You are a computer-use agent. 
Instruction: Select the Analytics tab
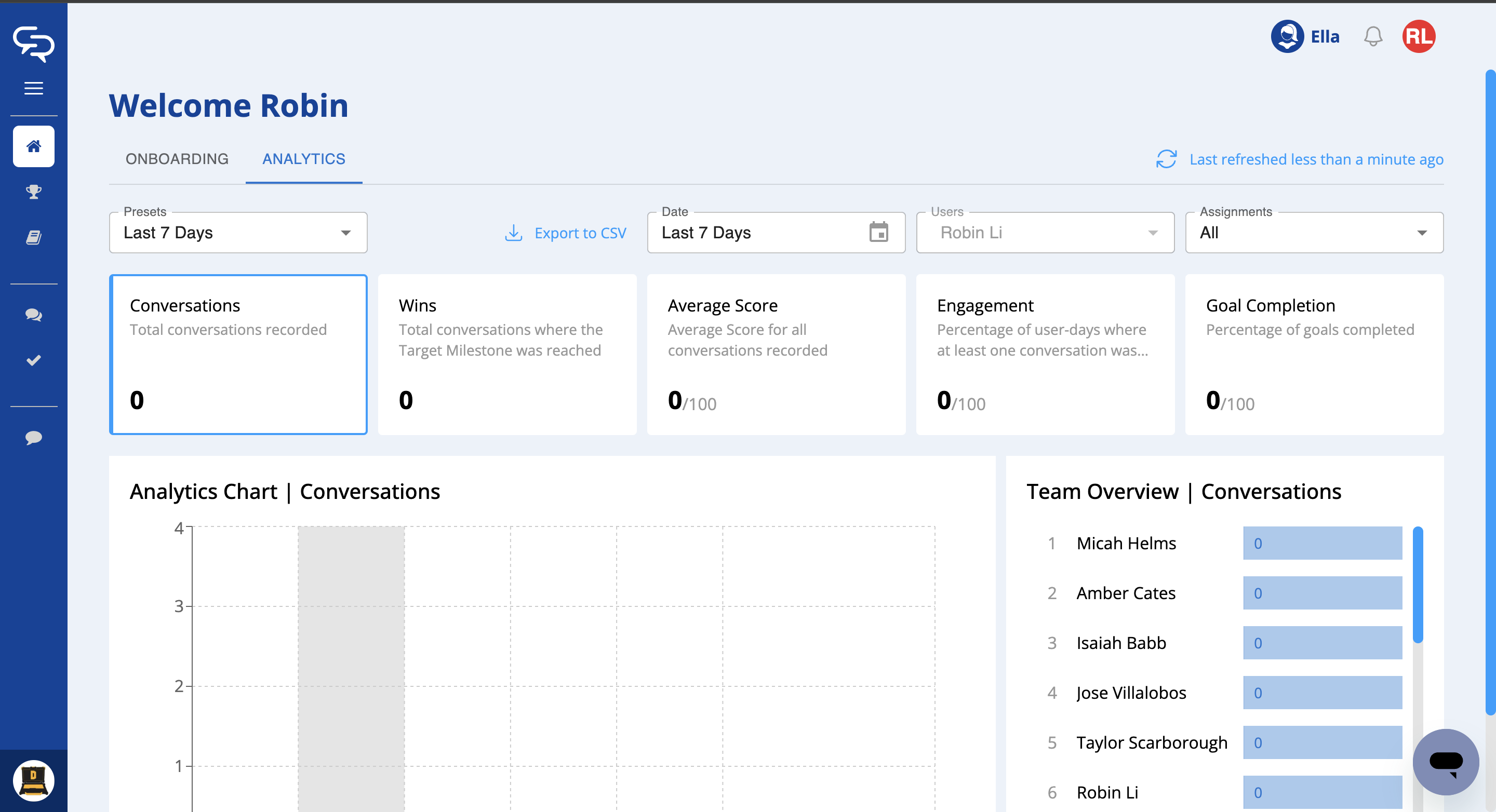pos(304,159)
